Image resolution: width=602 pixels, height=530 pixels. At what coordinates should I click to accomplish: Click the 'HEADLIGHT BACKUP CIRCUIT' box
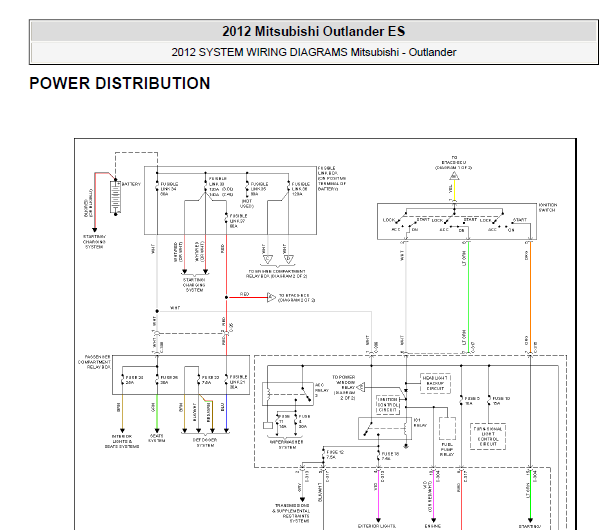click(435, 383)
